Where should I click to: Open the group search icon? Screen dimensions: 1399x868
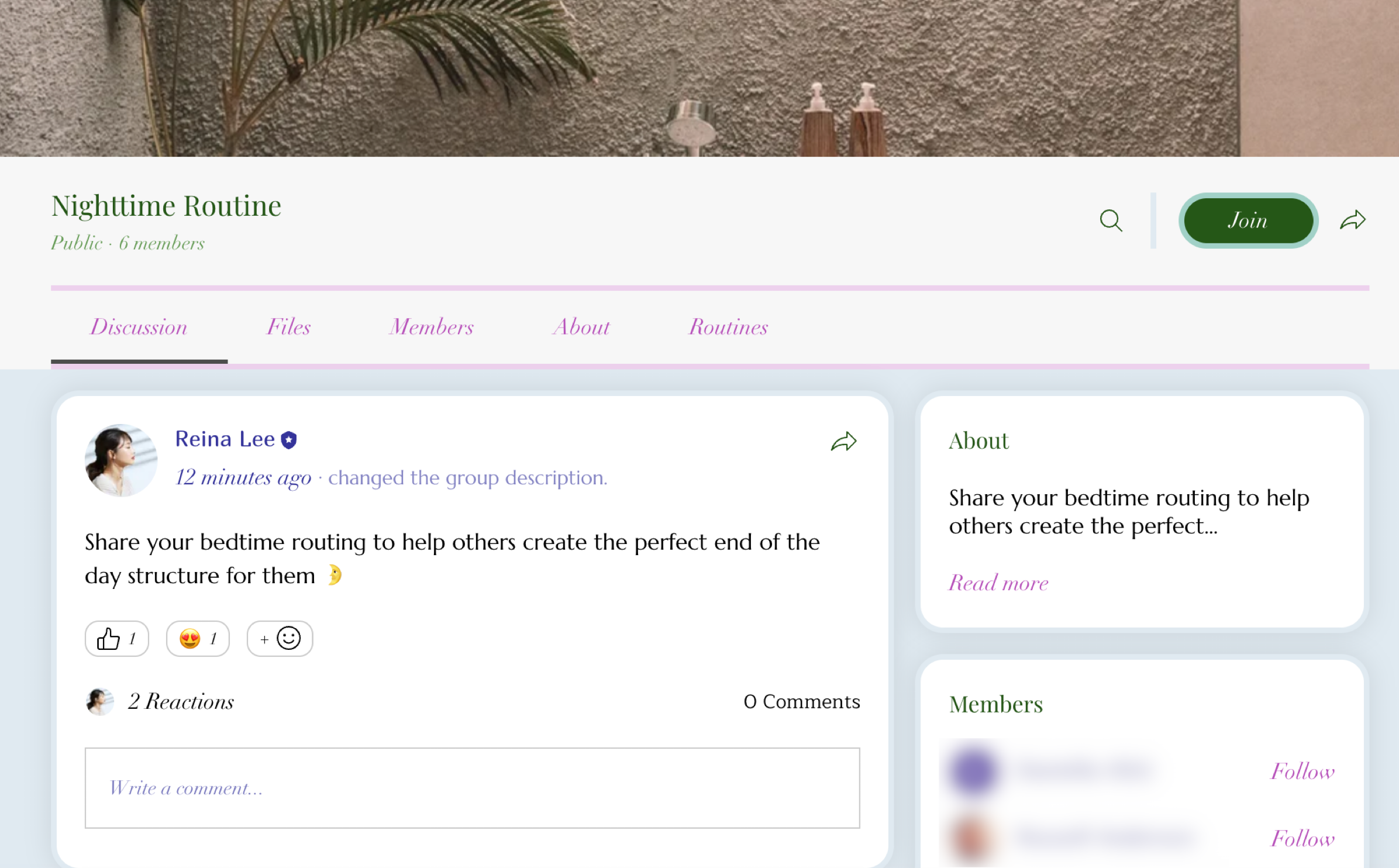click(x=1110, y=221)
